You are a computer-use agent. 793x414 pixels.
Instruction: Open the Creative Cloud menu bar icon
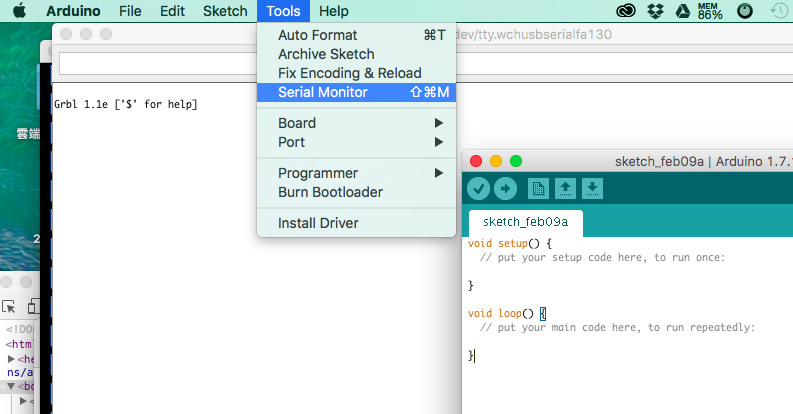627,11
